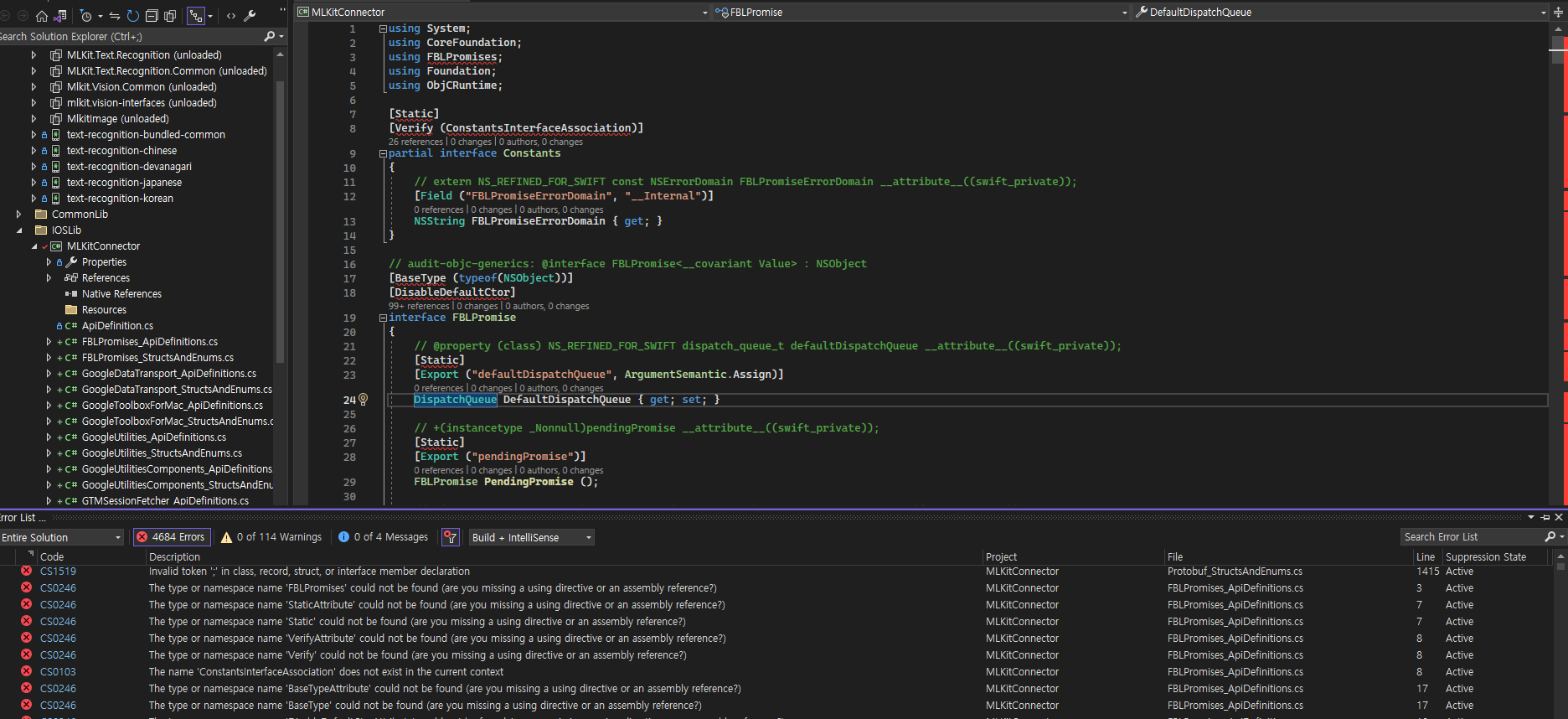Select GoogleUtilities_ApiDefinitions.cs file
The height and width of the screenshot is (719, 1568).
pos(154,437)
